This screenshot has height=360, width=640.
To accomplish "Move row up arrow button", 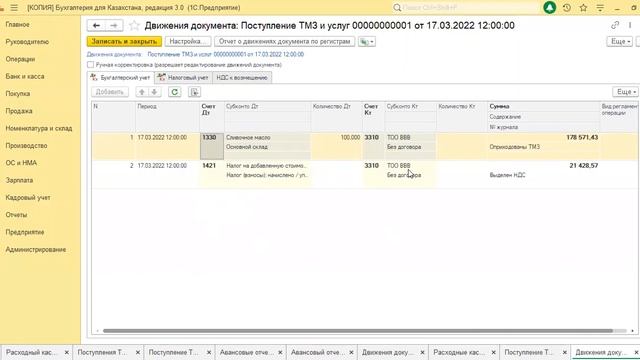I will 142,92.
